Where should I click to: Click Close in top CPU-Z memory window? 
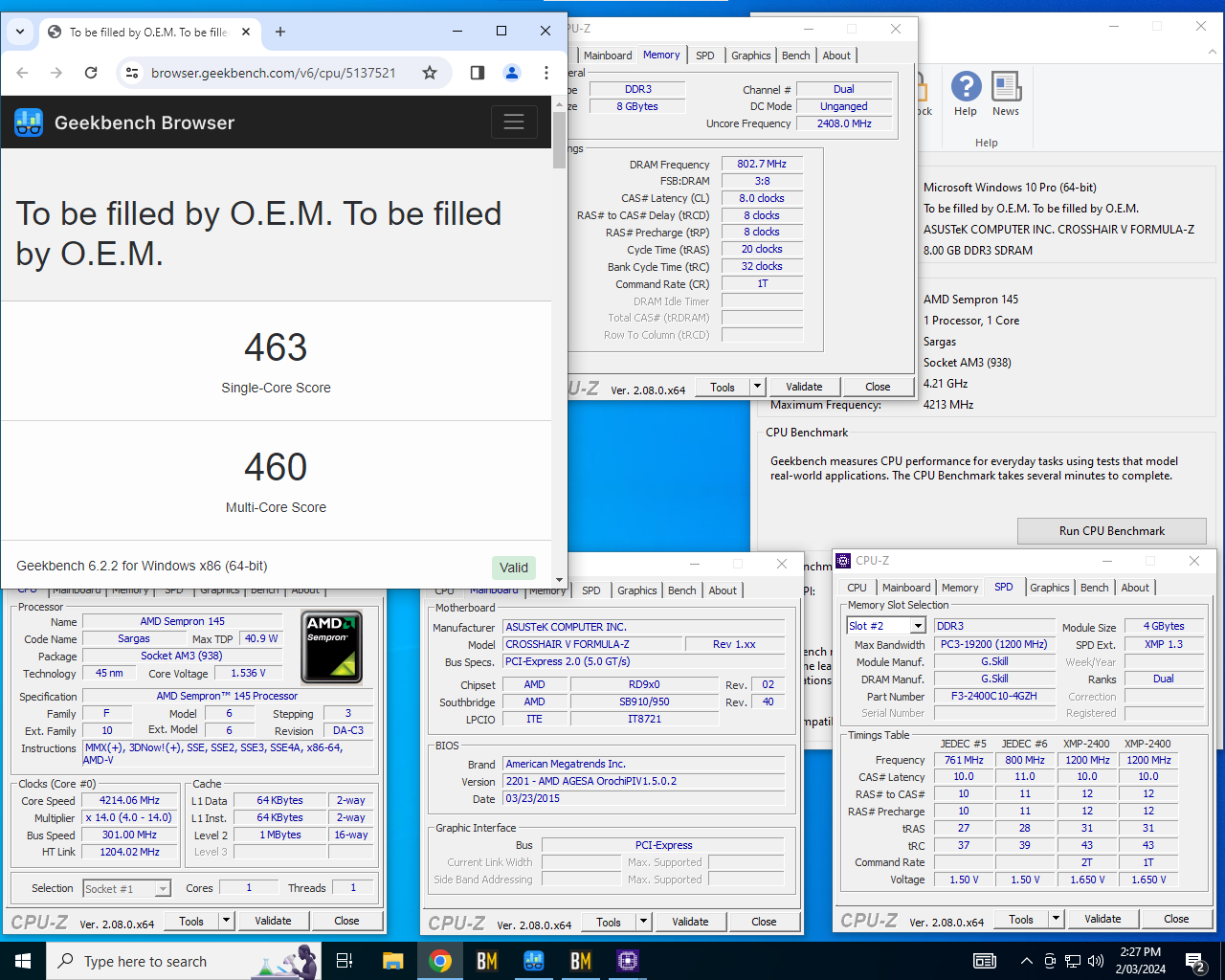pyautogui.click(x=878, y=387)
